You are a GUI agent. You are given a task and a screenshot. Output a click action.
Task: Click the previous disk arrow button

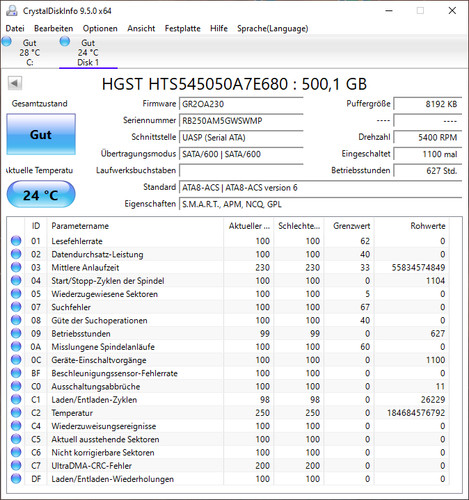15,83
